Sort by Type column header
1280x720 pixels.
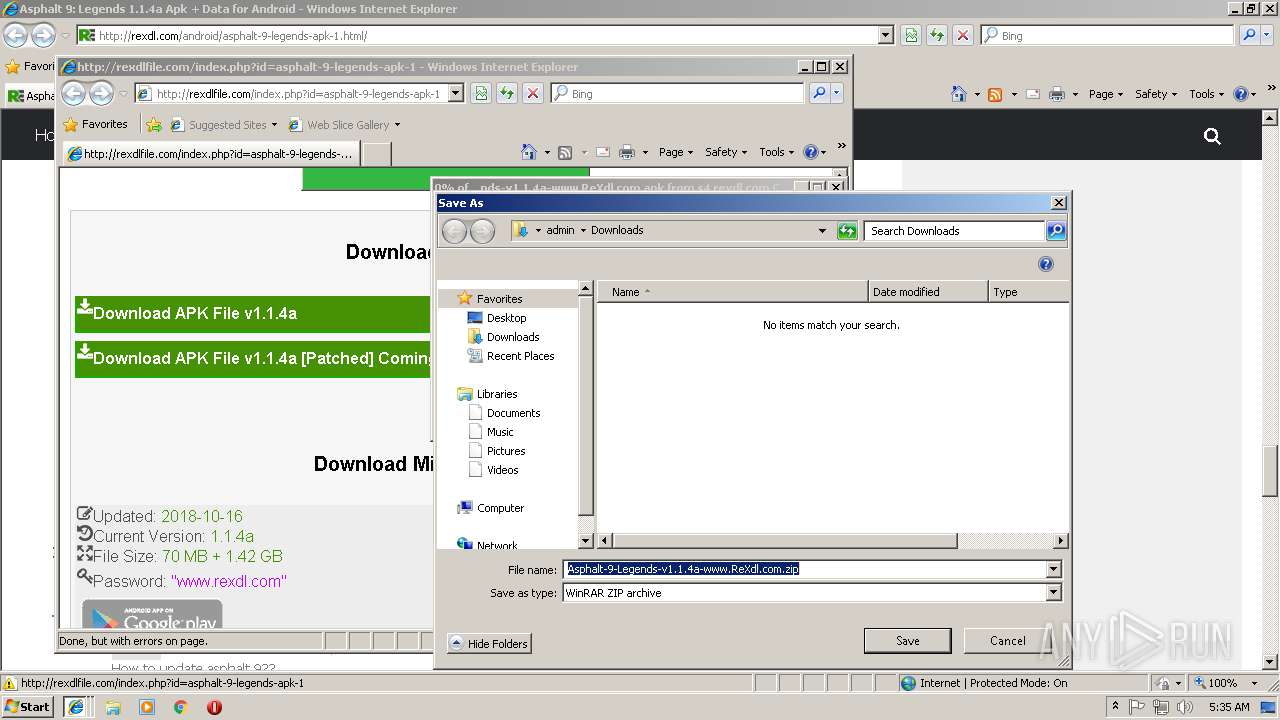[1028, 292]
